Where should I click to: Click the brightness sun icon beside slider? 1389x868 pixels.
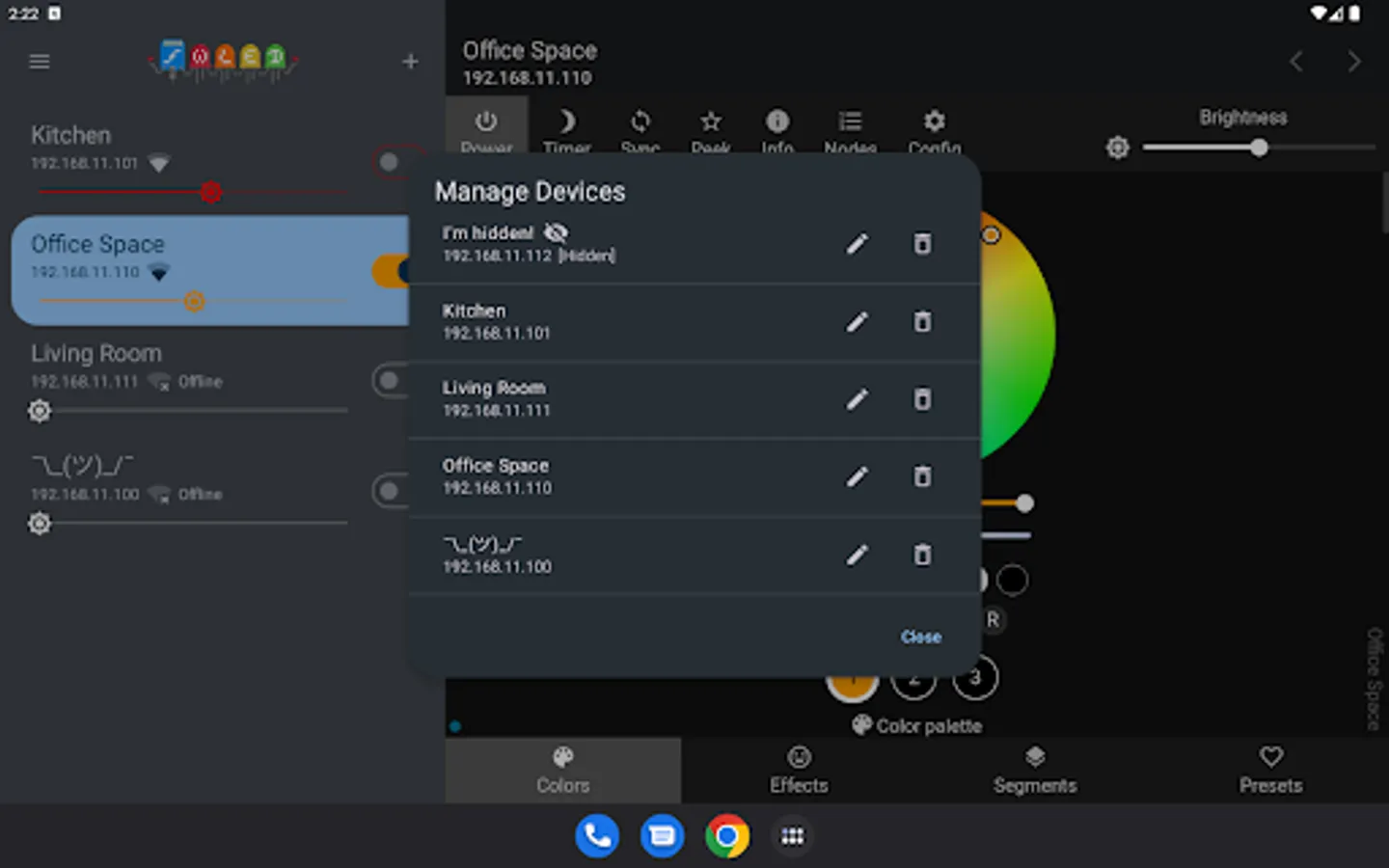(x=1117, y=148)
